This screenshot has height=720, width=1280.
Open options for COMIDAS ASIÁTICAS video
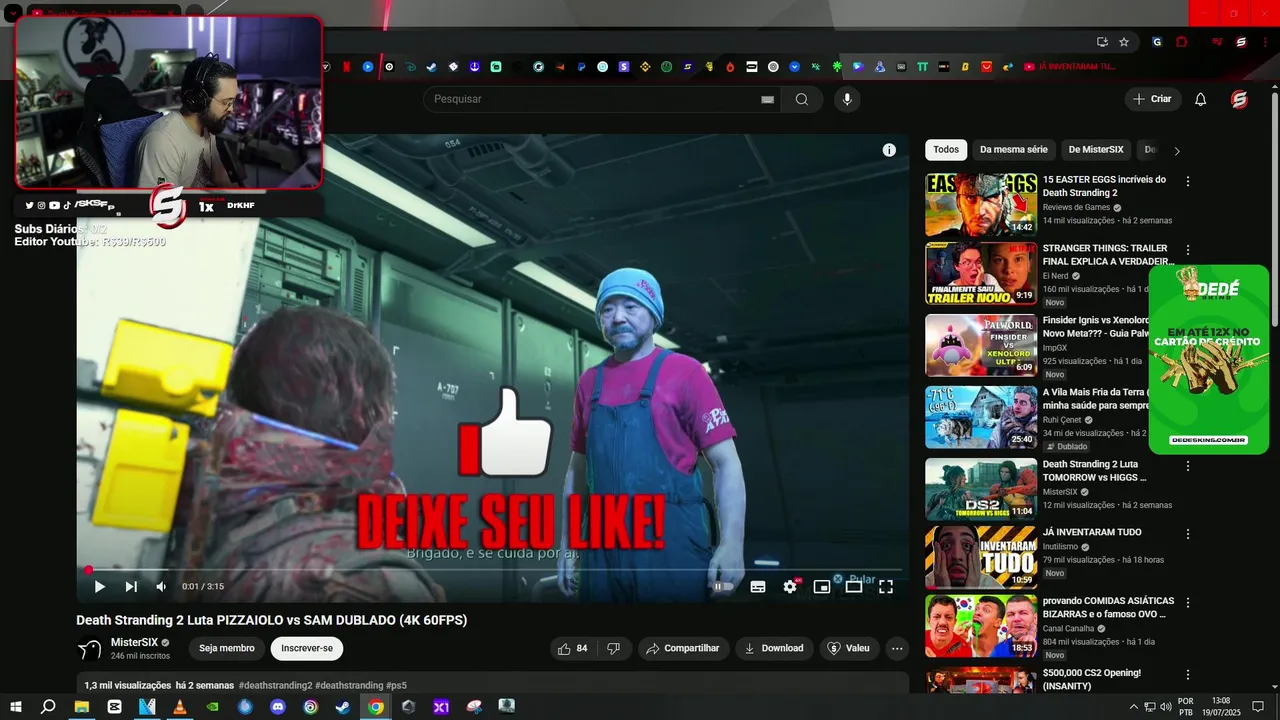pos(1188,602)
